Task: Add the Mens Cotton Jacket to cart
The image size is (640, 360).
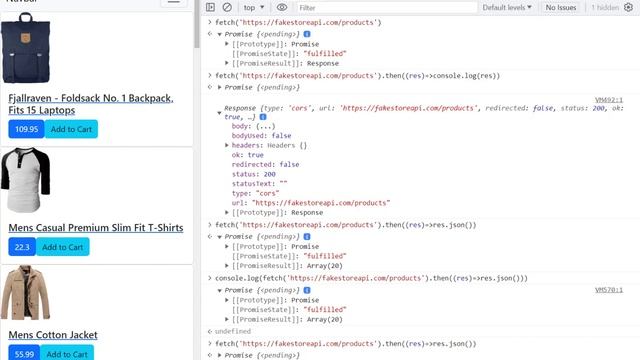Action: [x=67, y=354]
